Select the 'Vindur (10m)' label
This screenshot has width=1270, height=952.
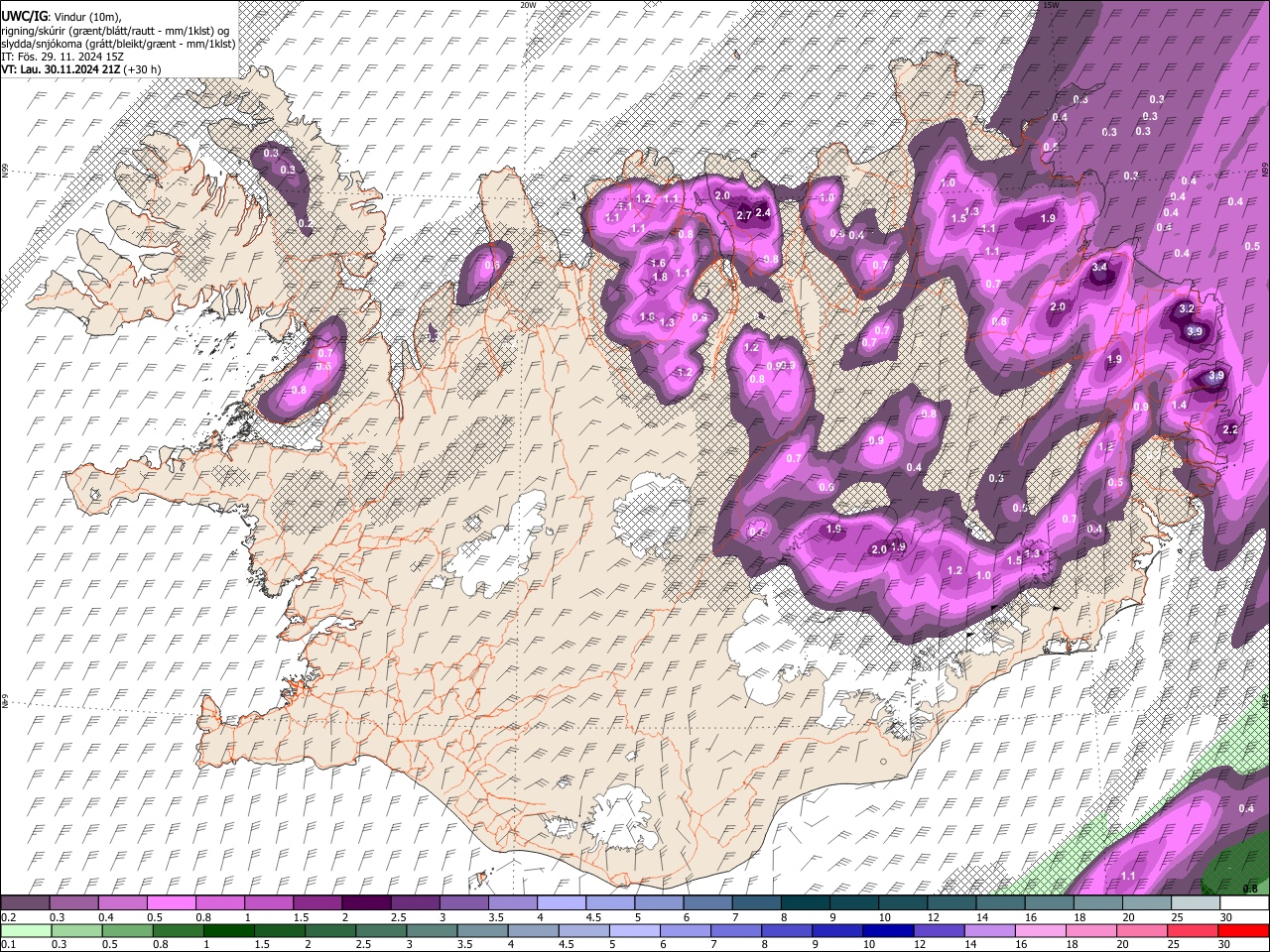pyautogui.click(x=86, y=16)
